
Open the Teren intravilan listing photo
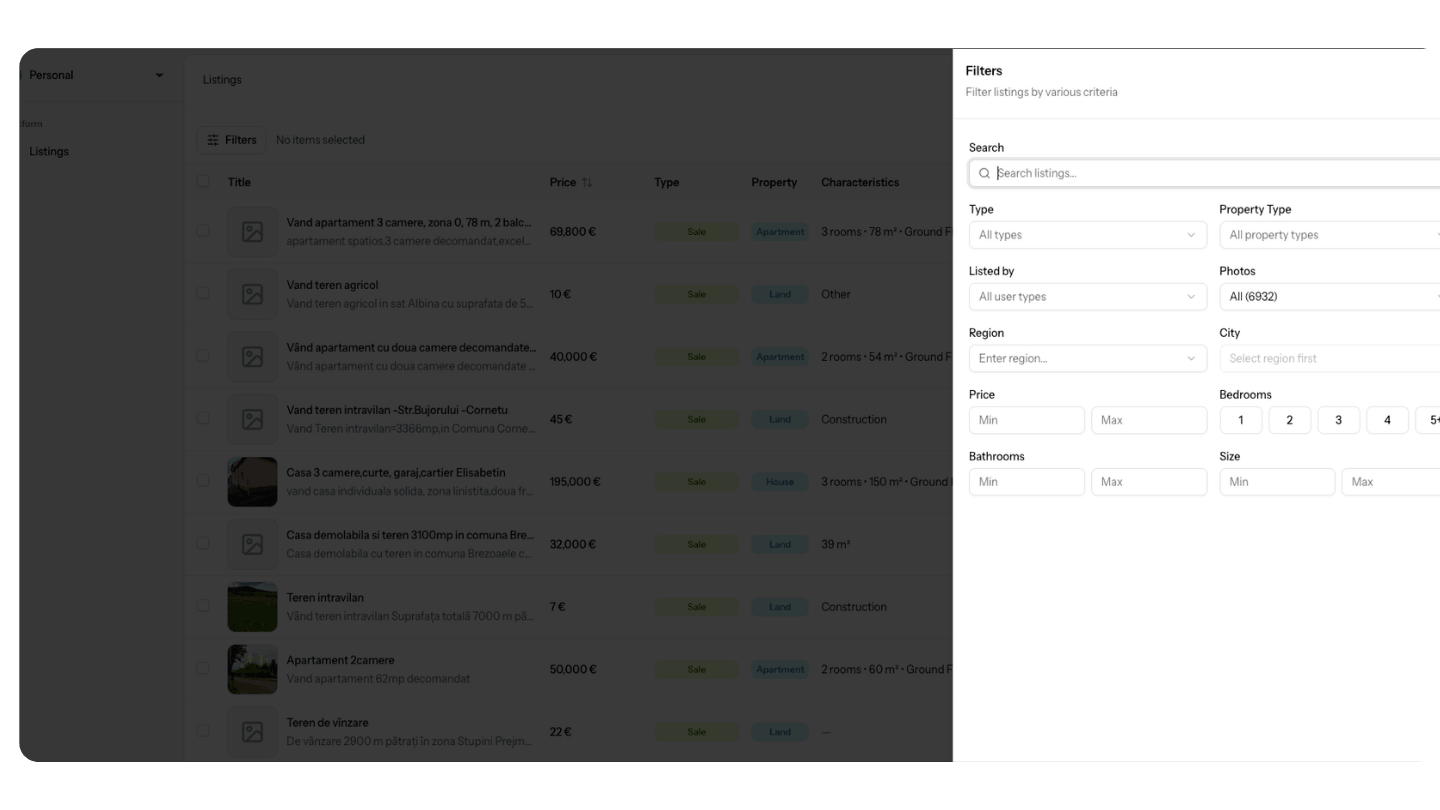(x=252, y=607)
